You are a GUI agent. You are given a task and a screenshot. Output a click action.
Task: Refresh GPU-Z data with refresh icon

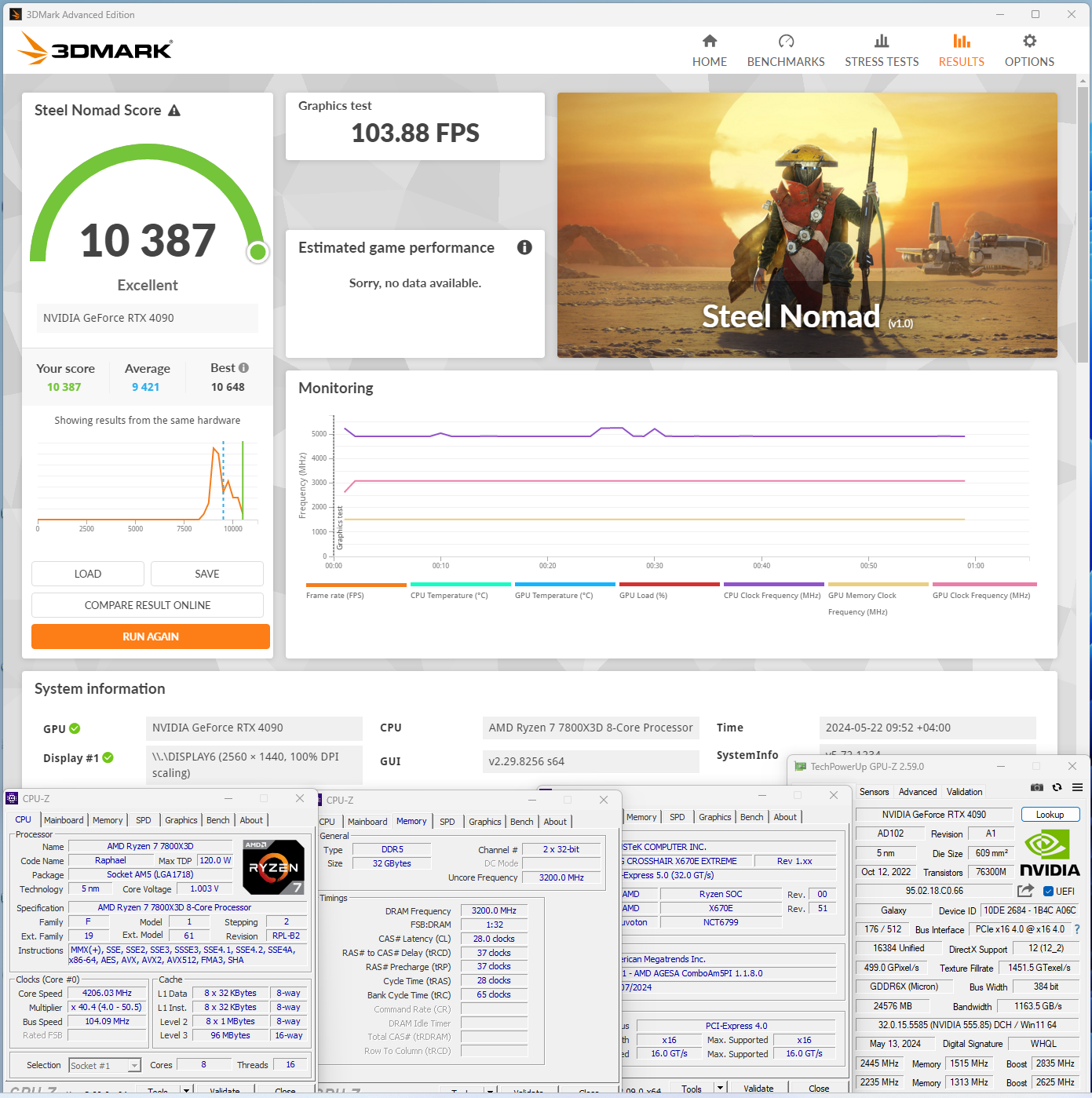click(x=1057, y=787)
